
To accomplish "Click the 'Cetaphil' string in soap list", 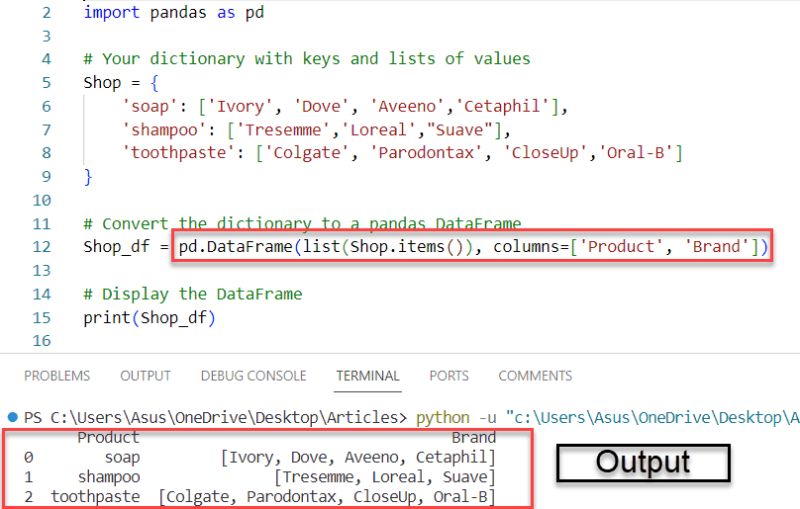I will coord(502,106).
